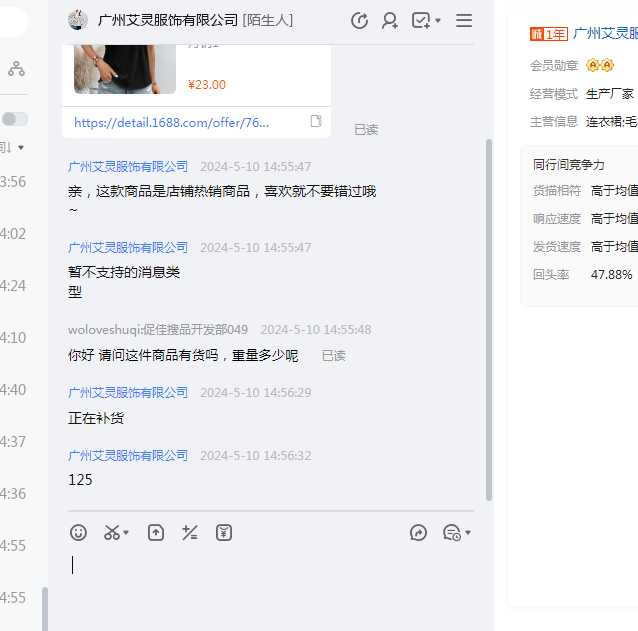The height and width of the screenshot is (631, 638).
Task: Expand the chat record dropdown arrow
Action: click(468, 533)
